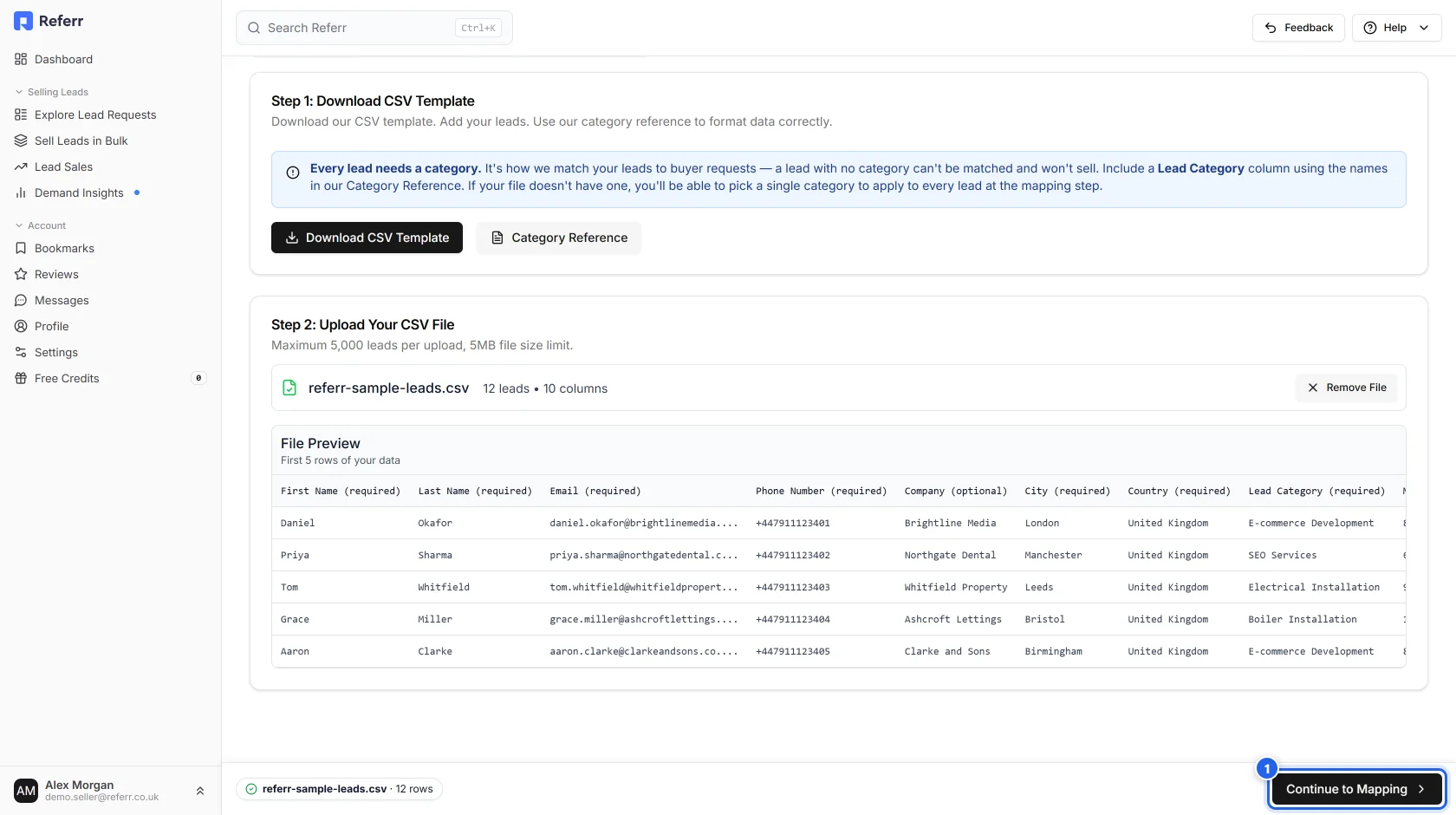The height and width of the screenshot is (815, 1456).
Task: Click the Dashboard grid icon
Action: [21, 59]
